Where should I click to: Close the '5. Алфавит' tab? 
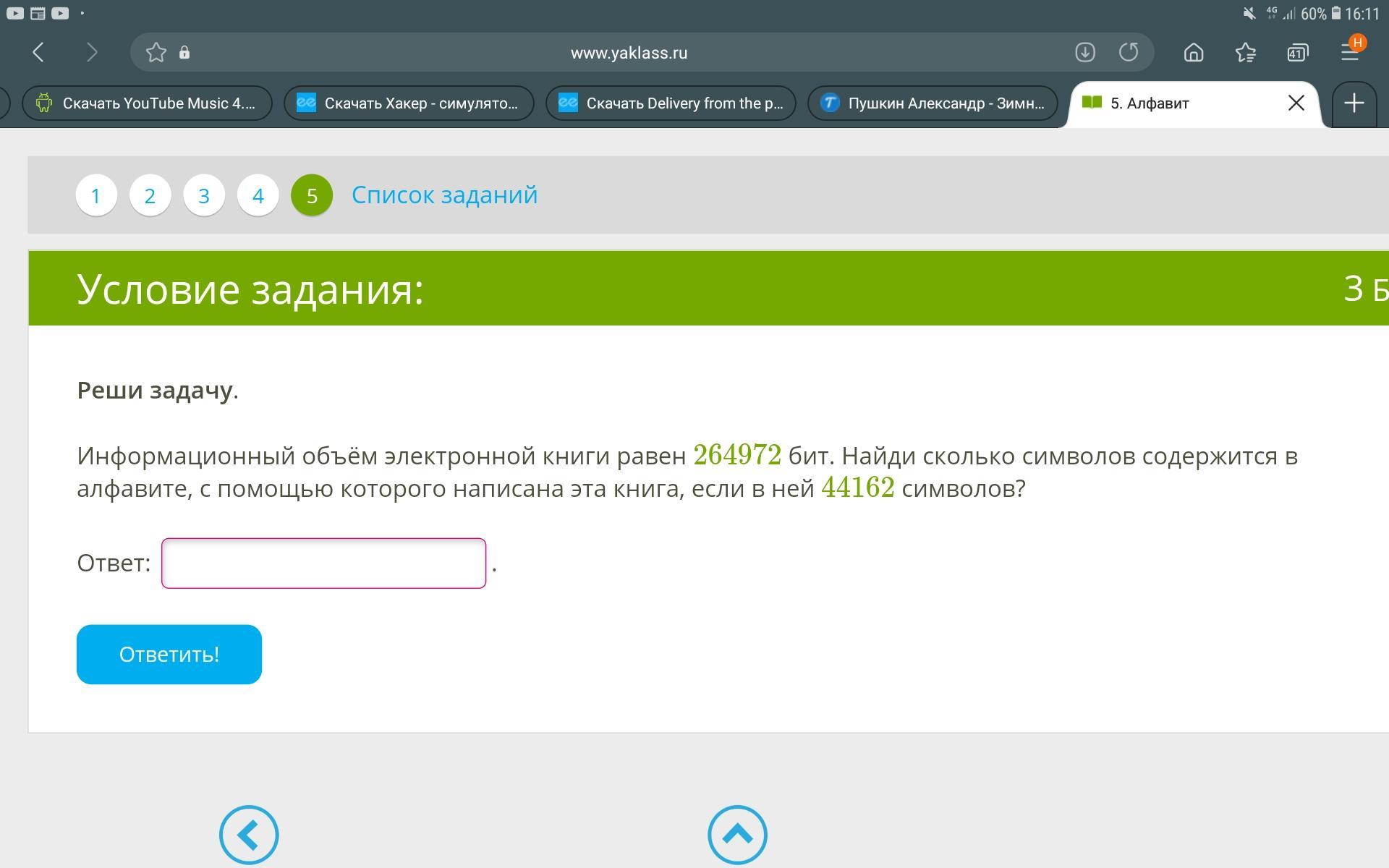coord(1296,103)
